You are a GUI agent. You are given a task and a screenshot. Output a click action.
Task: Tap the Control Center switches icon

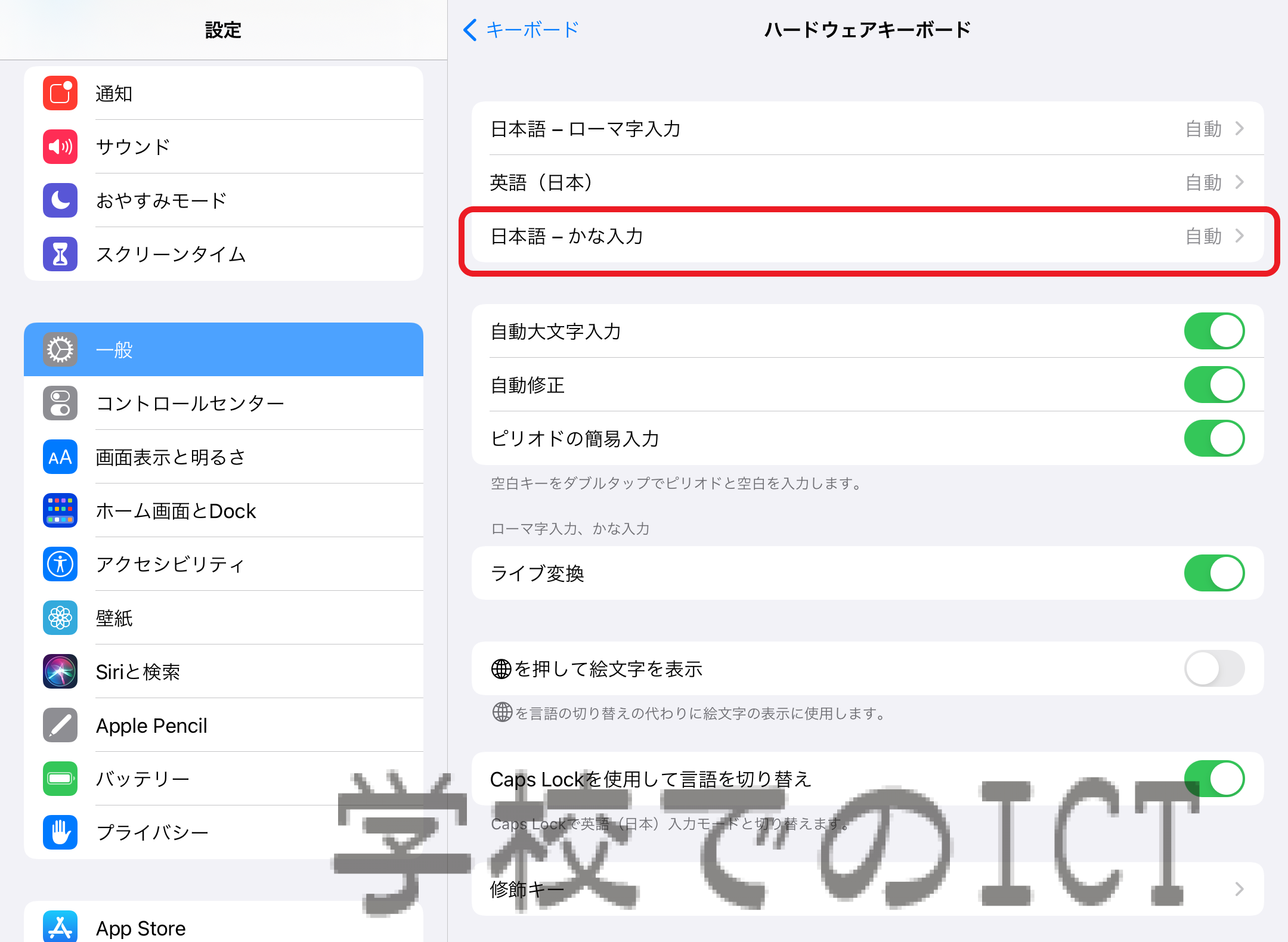tap(60, 403)
